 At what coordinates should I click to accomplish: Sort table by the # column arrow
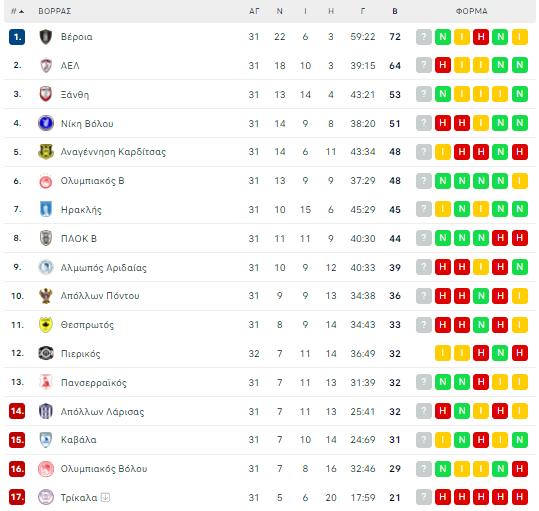pyautogui.click(x=18, y=11)
